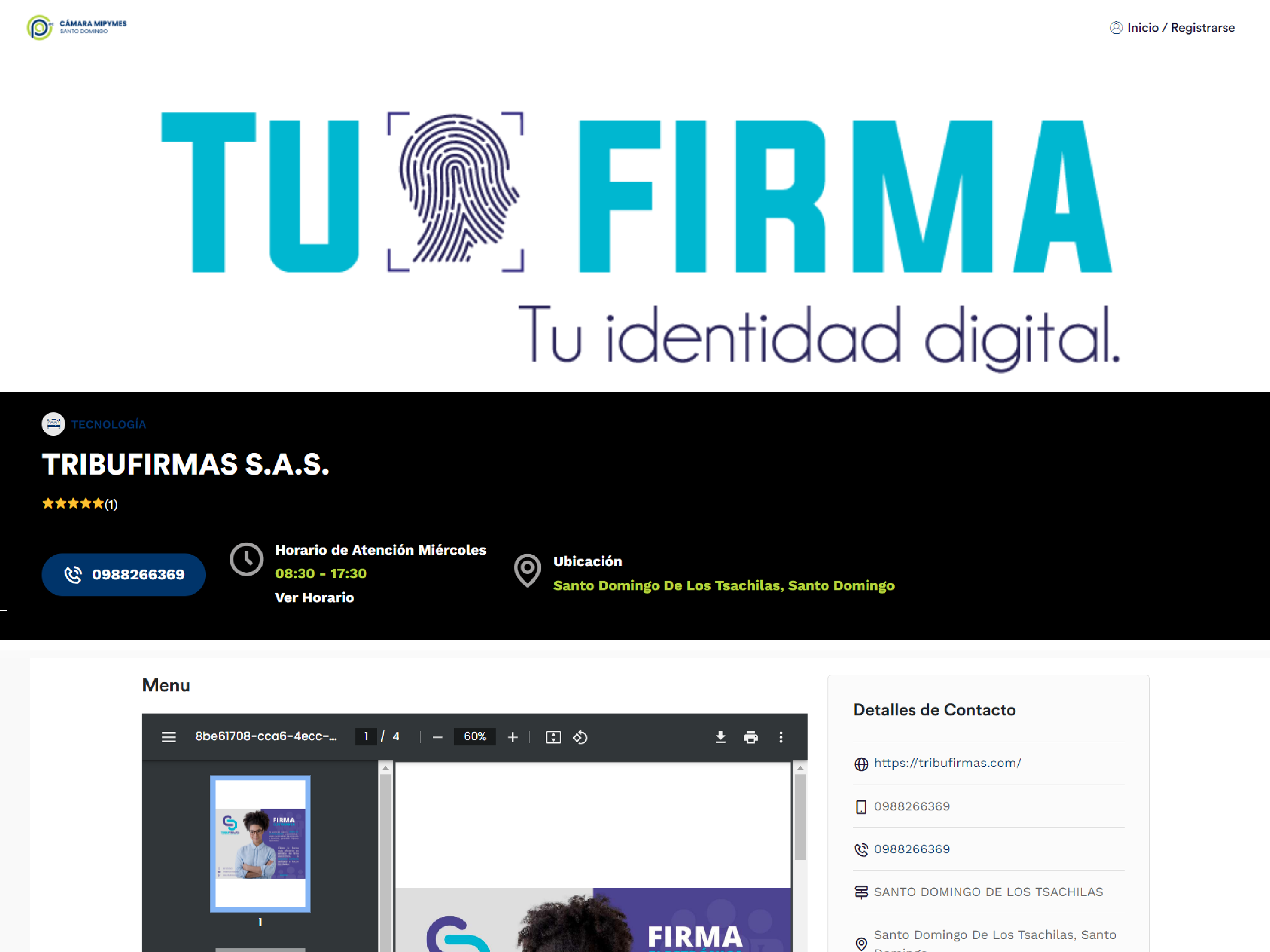Click the Detalles de Contacto heading

click(934, 710)
